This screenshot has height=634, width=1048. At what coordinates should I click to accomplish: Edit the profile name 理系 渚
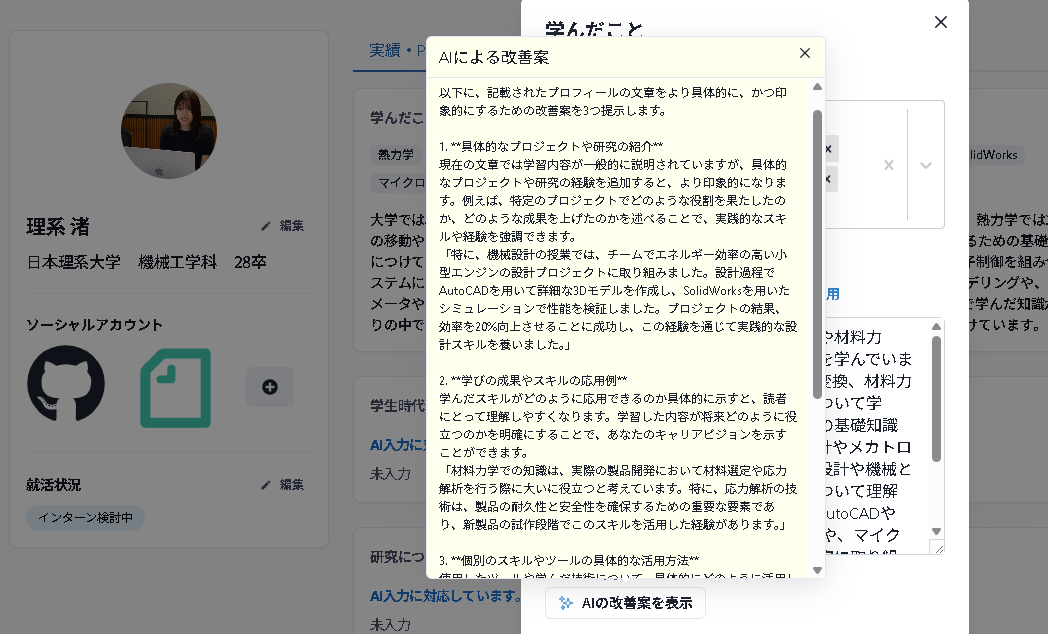pyautogui.click(x=283, y=226)
